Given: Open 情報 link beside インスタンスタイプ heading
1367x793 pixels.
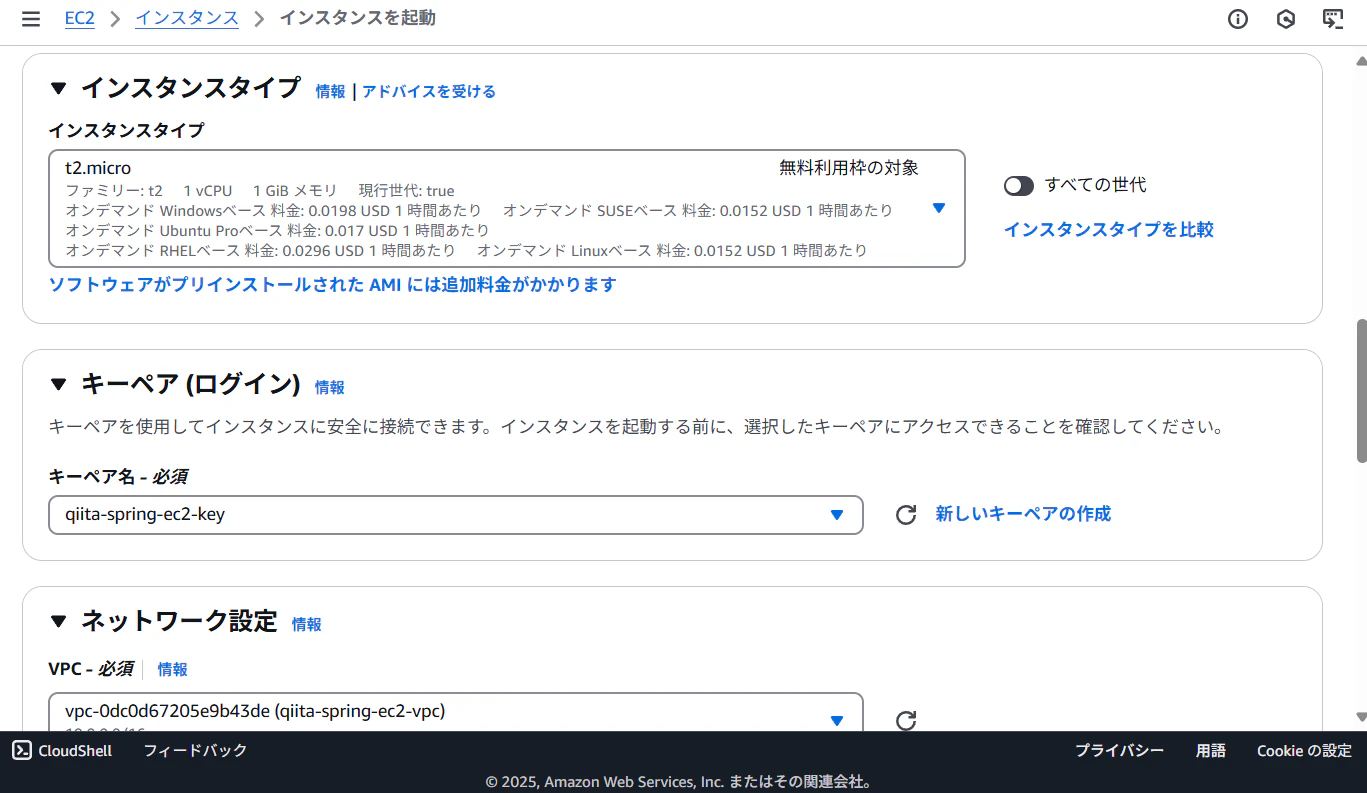Looking at the screenshot, I should (x=330, y=91).
